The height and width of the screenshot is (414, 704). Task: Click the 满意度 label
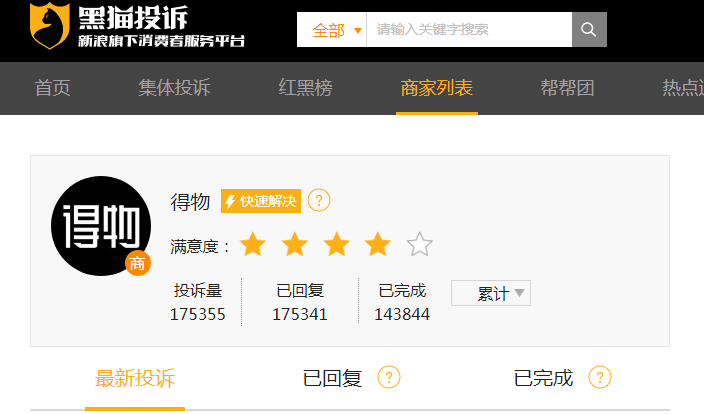click(200, 247)
